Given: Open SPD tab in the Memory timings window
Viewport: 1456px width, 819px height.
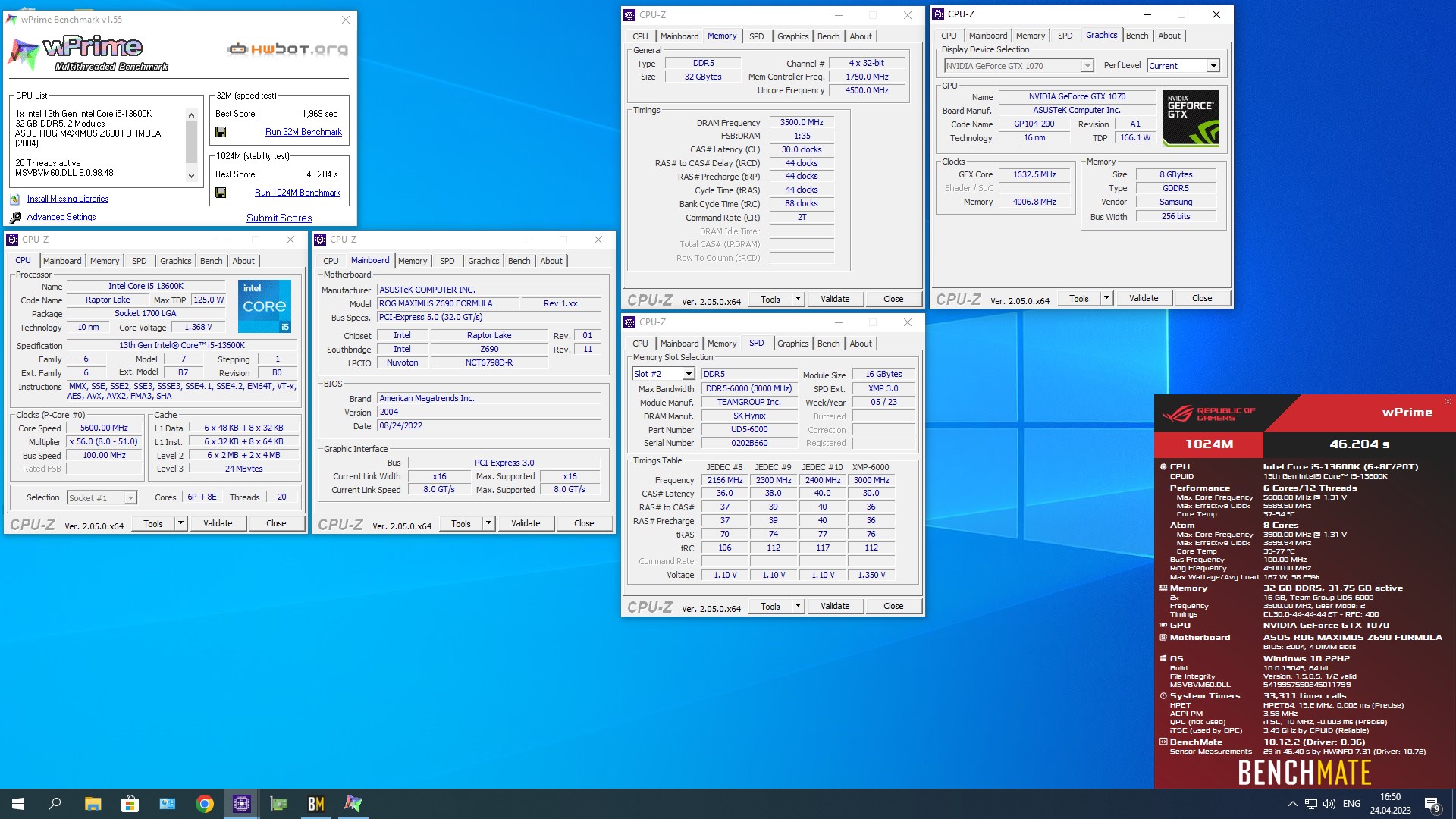Looking at the screenshot, I should tap(757, 36).
